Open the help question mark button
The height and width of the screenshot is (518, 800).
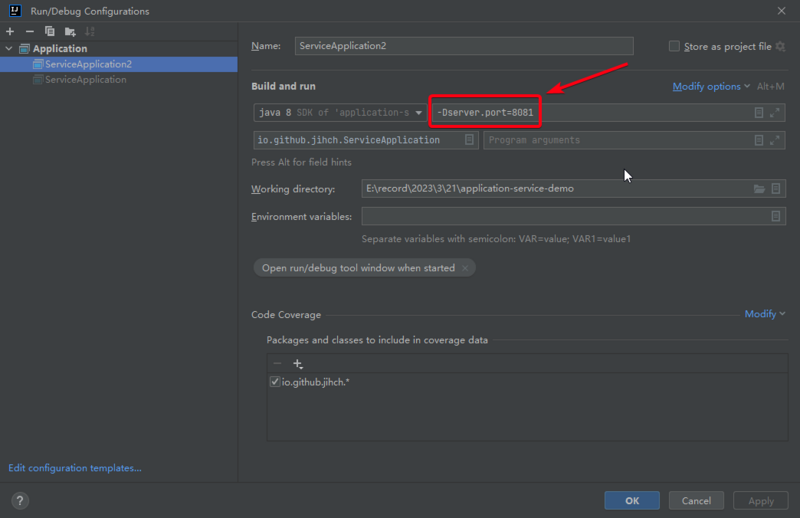click(20, 500)
